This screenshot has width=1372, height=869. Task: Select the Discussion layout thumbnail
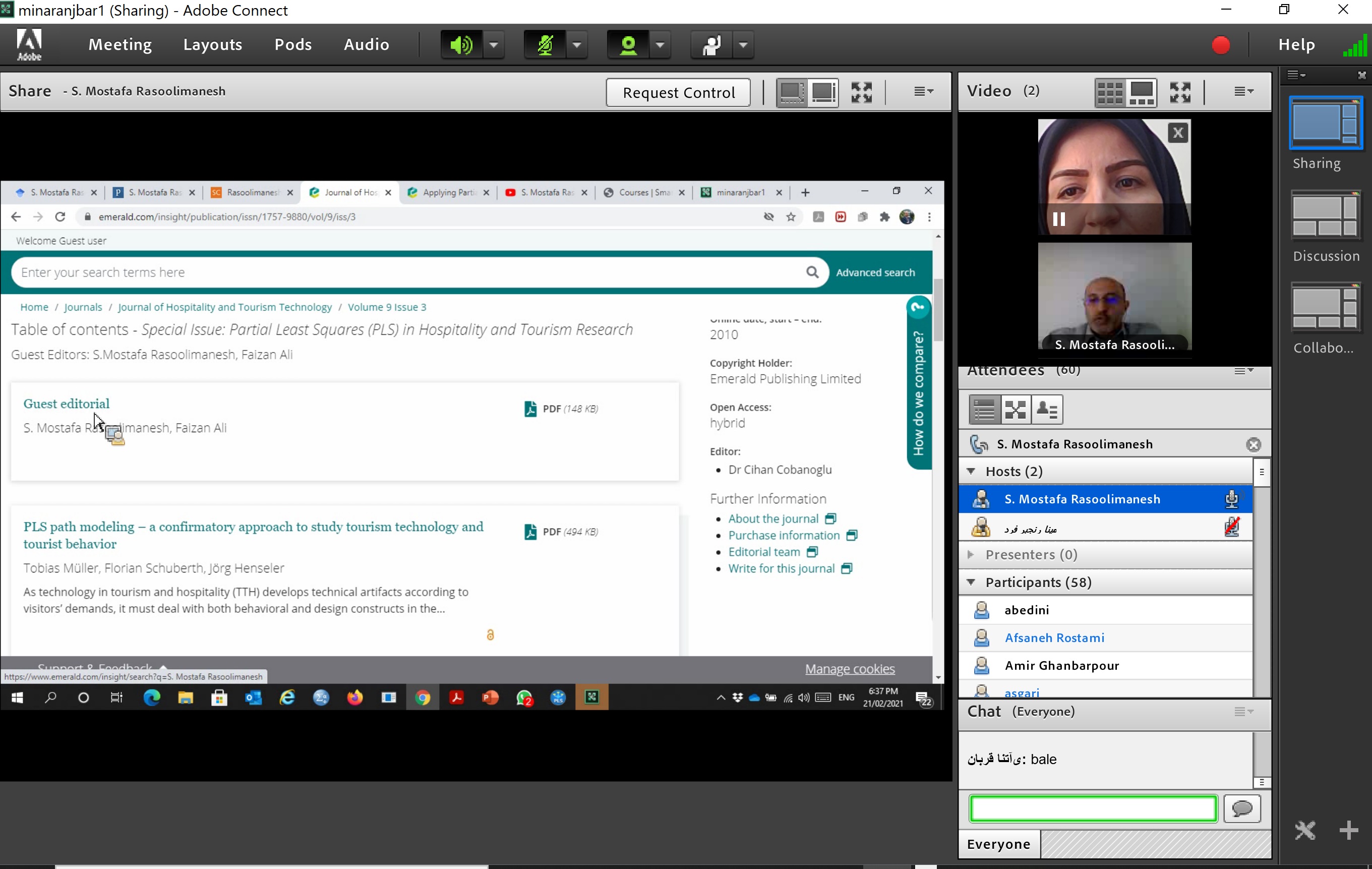pos(1325,215)
